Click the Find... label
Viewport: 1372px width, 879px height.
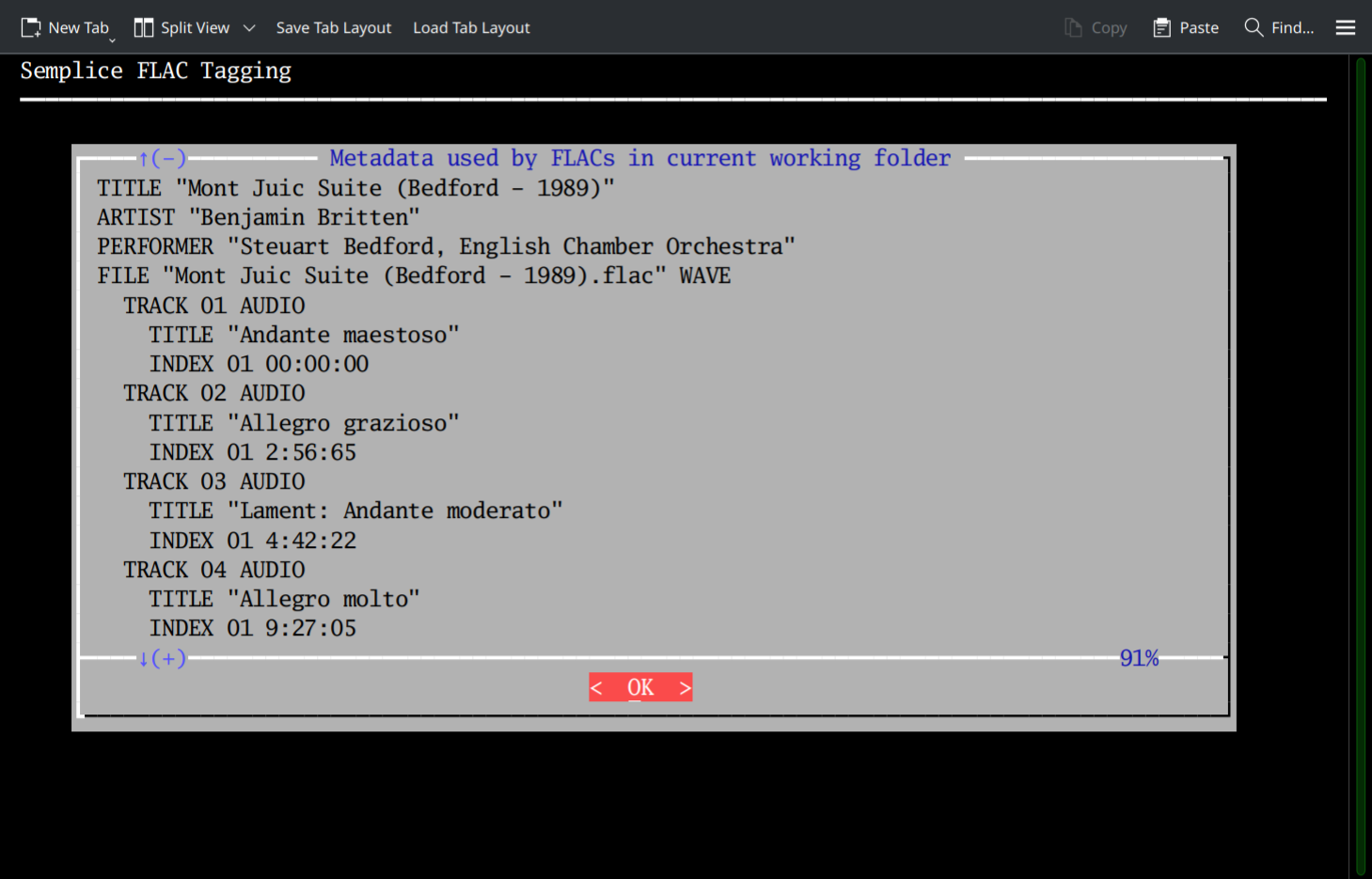tap(1293, 27)
